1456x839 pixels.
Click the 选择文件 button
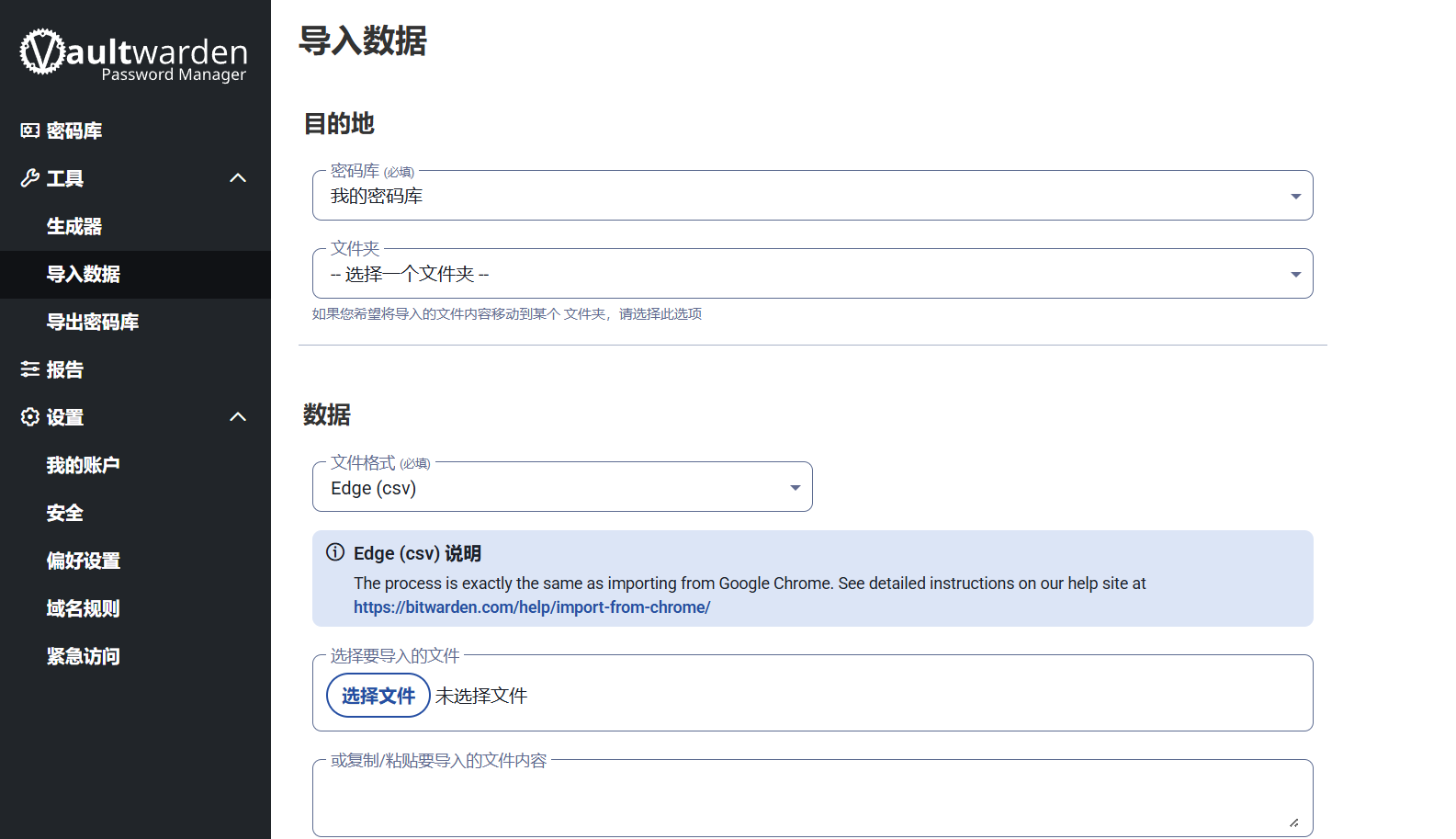(x=378, y=696)
